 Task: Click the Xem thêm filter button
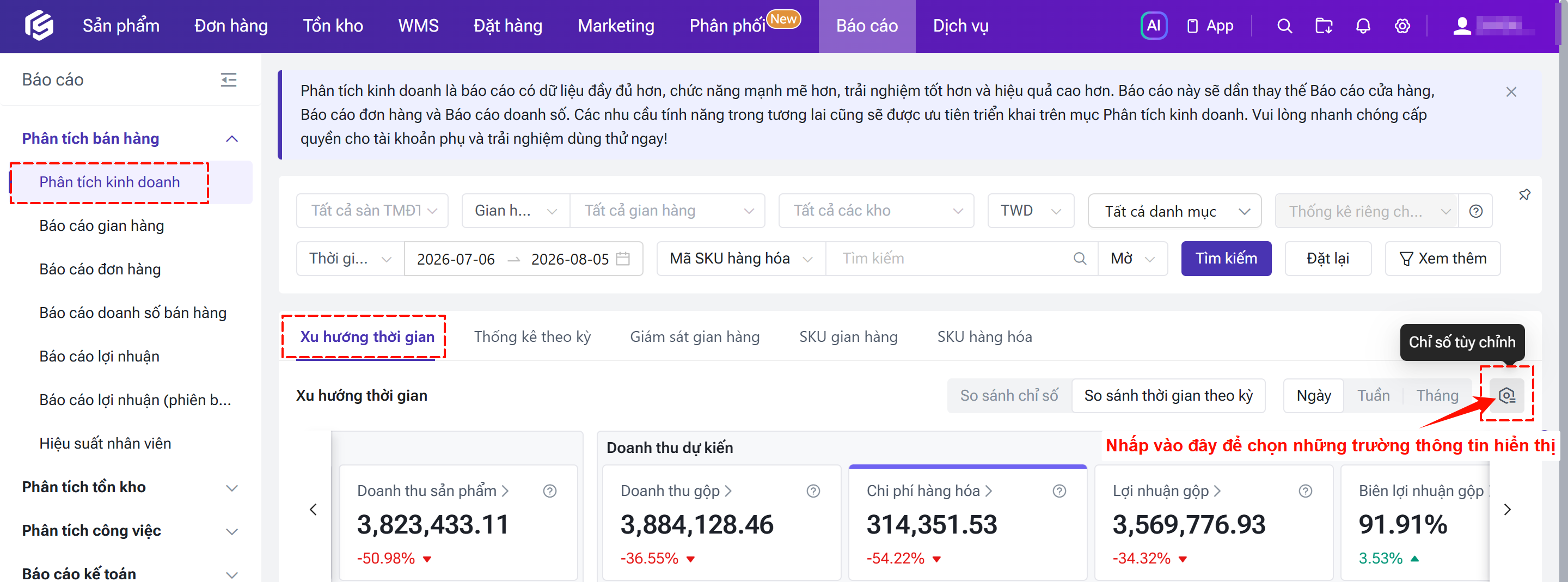pyautogui.click(x=1443, y=259)
